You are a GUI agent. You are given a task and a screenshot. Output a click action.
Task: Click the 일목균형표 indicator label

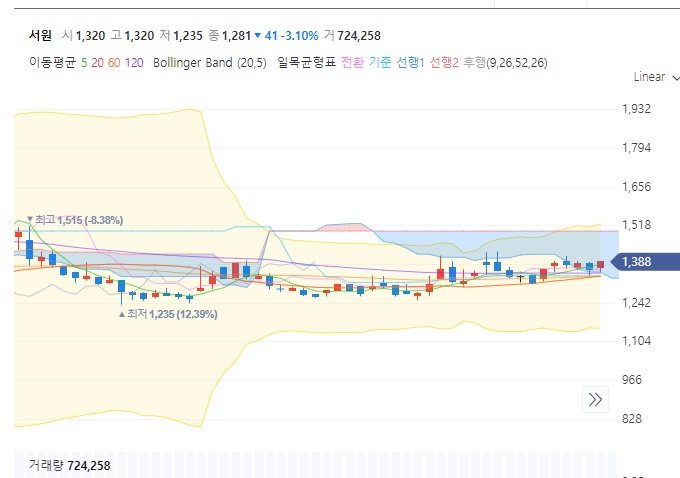307,62
